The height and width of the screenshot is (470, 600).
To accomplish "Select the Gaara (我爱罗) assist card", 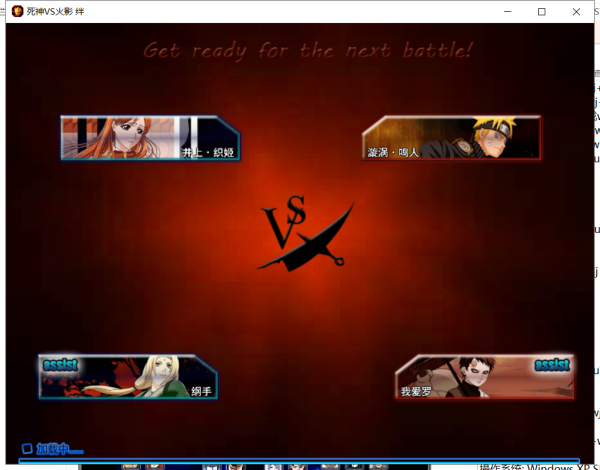I will [x=484, y=377].
